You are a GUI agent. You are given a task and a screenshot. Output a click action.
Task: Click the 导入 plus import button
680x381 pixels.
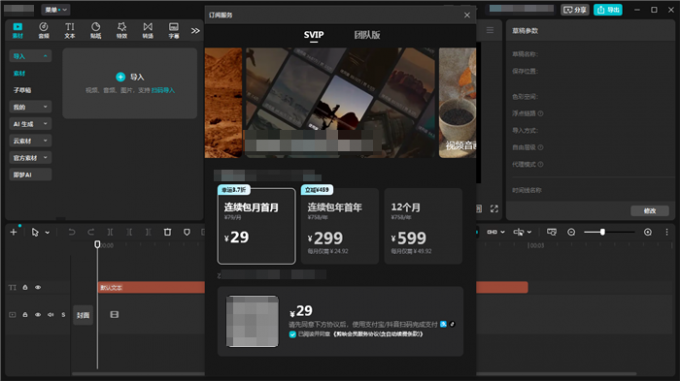(130, 77)
